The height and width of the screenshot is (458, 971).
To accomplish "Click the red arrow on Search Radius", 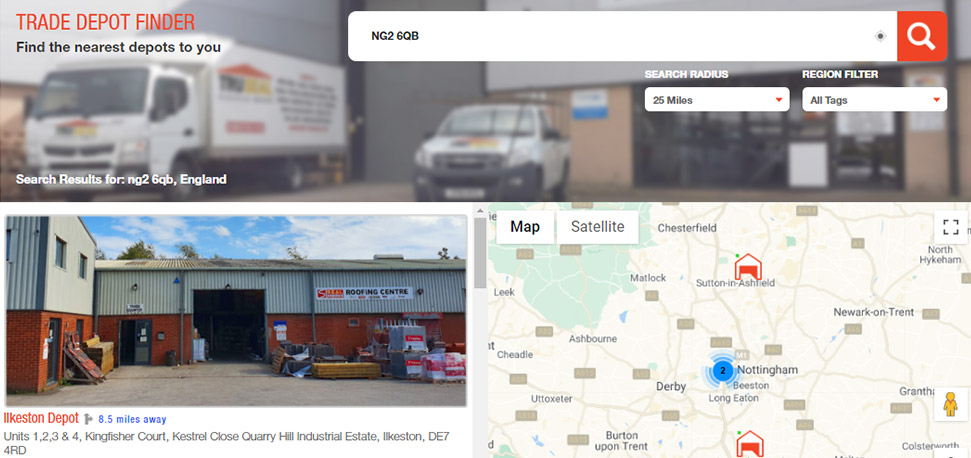I will (779, 100).
